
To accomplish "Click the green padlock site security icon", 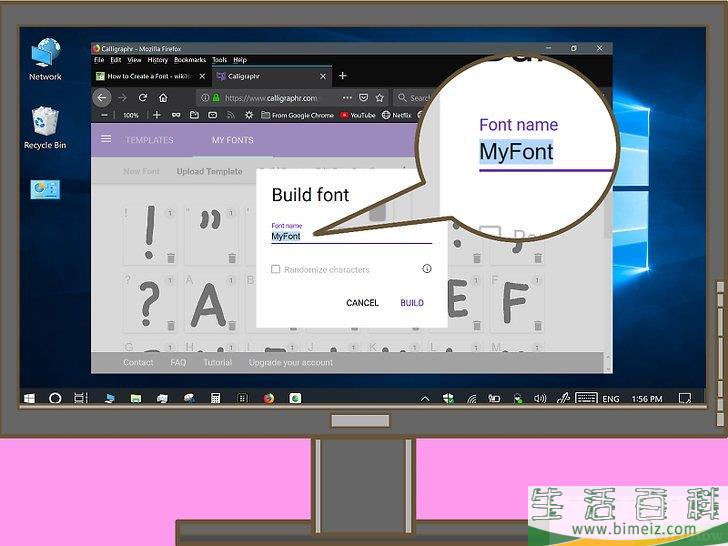I will coord(216,98).
